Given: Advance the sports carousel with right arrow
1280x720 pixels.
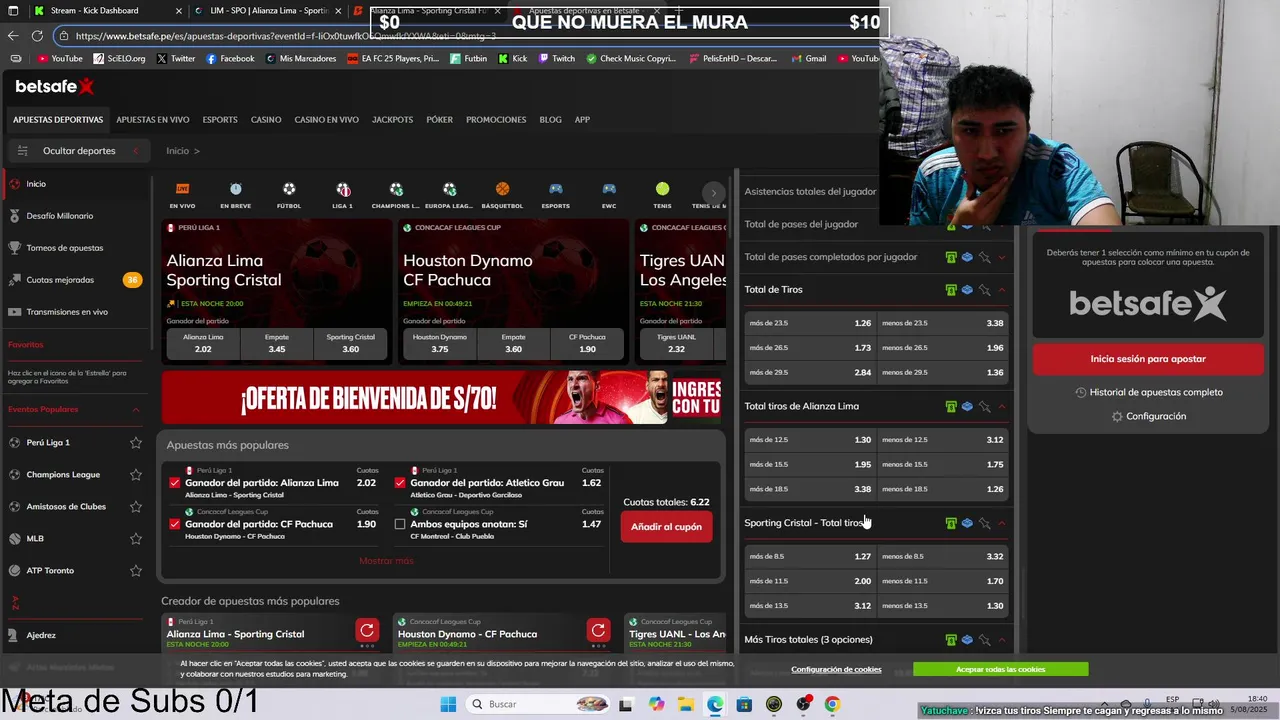Looking at the screenshot, I should pyautogui.click(x=713, y=193).
